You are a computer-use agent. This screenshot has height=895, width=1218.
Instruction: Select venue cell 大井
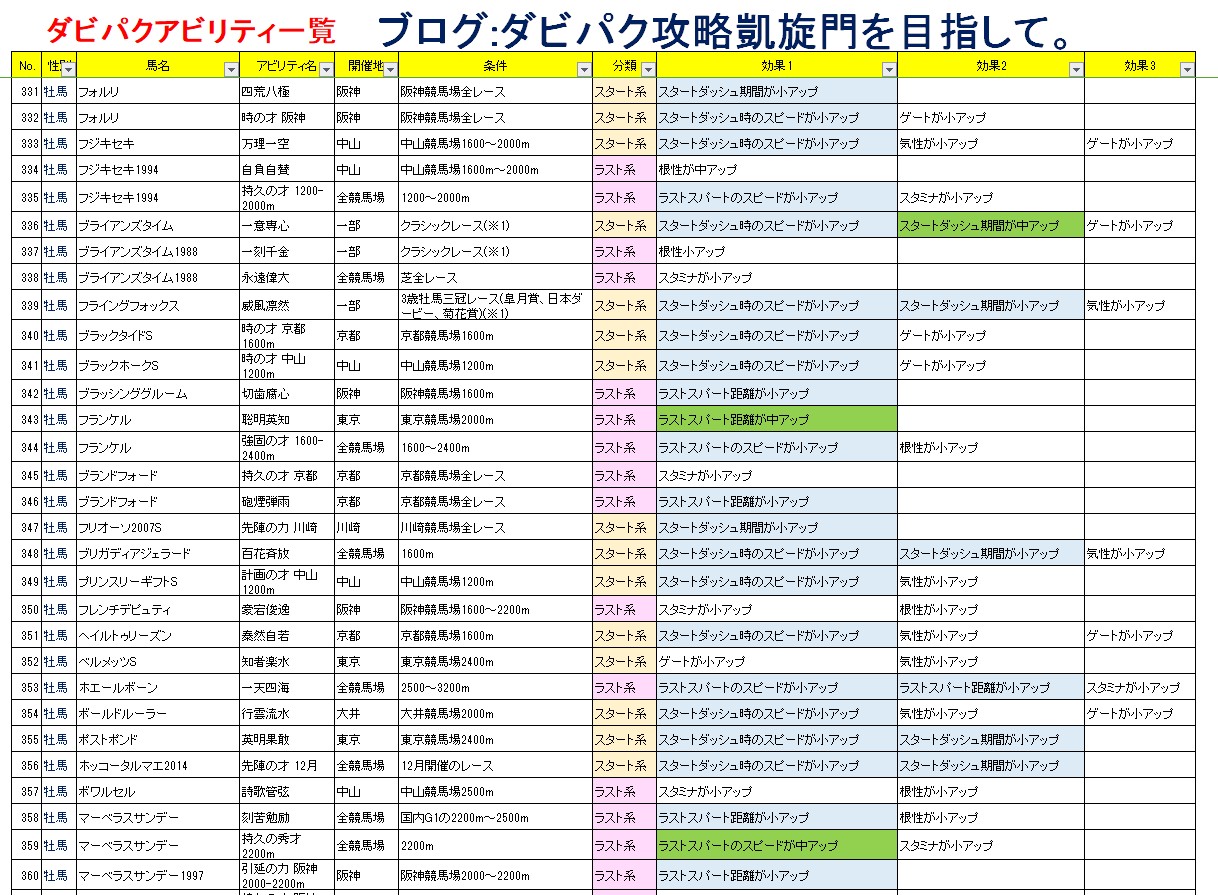[x=365, y=713]
